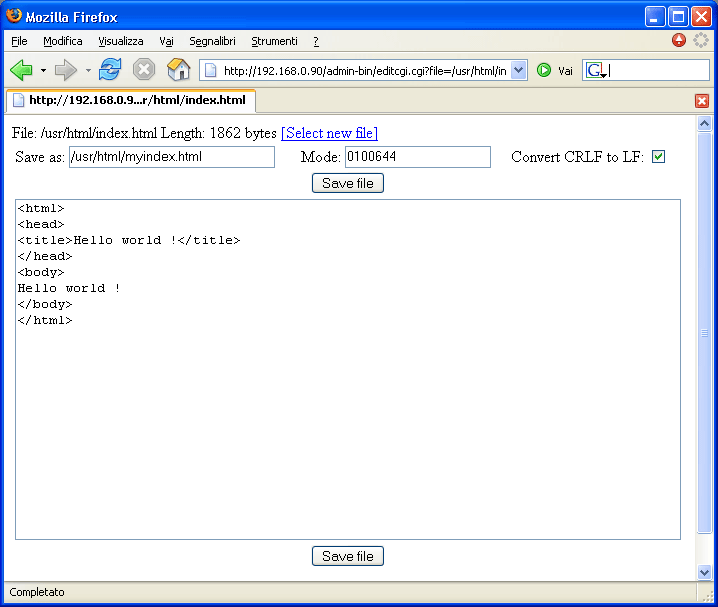Screen dimensions: 718x607
Task: Click the Firefox activity throbber icon
Action: click(701, 40)
